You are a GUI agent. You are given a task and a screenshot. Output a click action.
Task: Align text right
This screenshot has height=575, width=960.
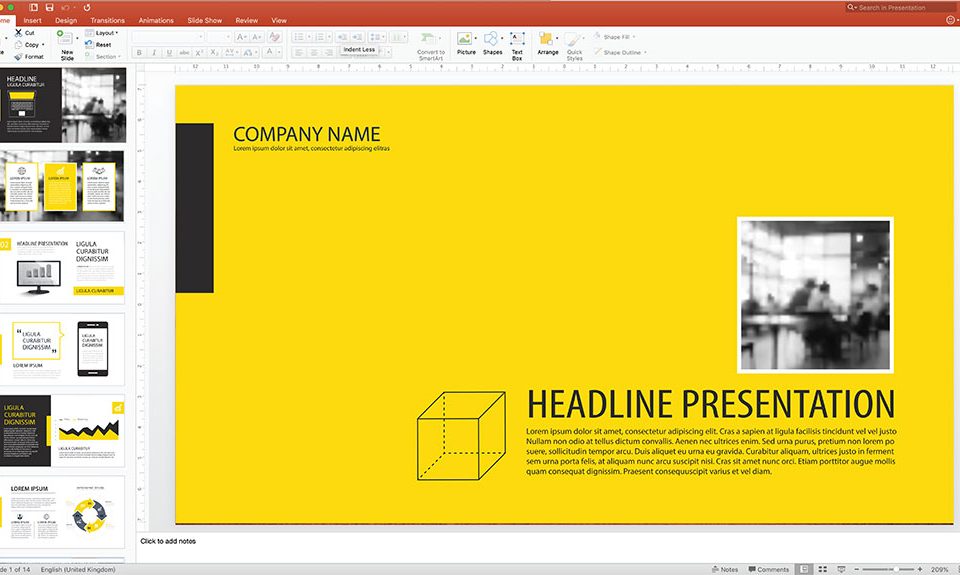click(328, 53)
